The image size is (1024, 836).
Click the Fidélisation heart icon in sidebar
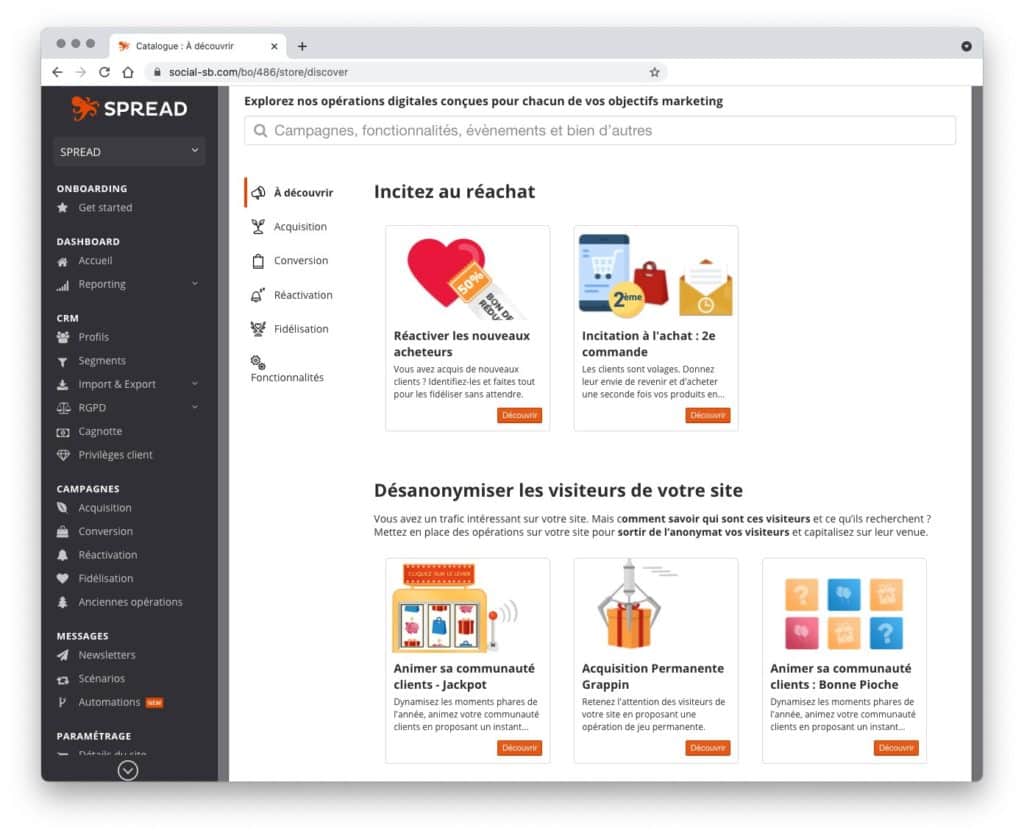[x=63, y=579]
